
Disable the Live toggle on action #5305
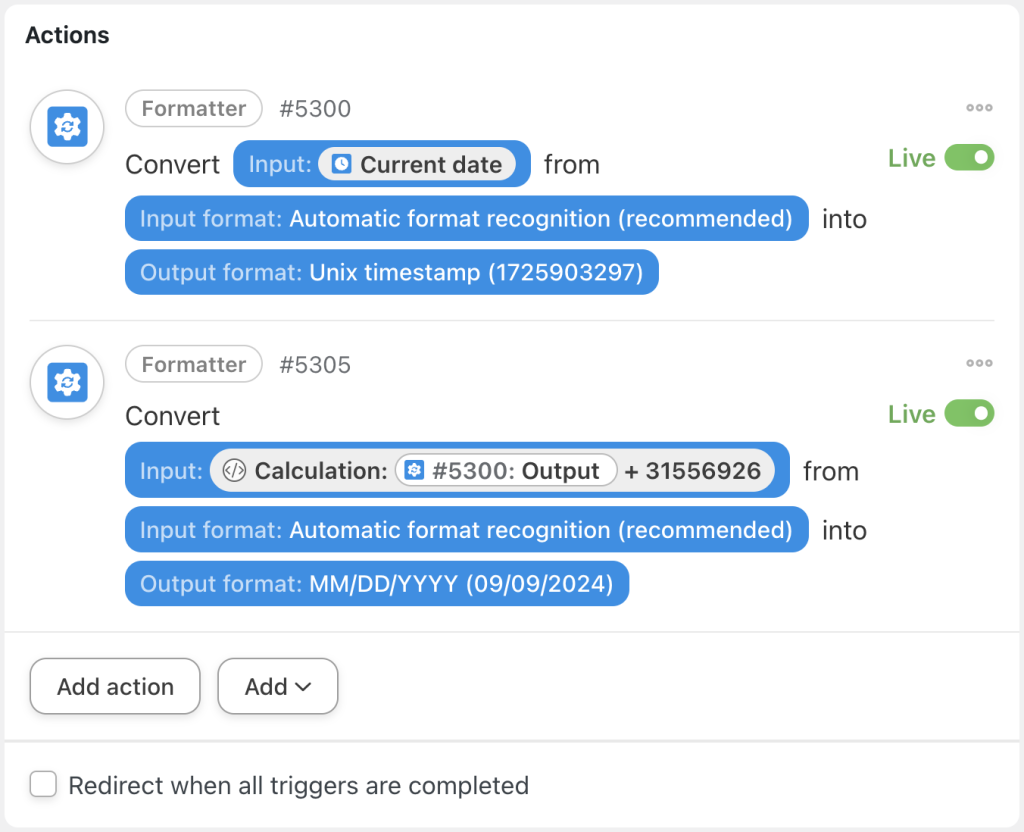pos(971,413)
